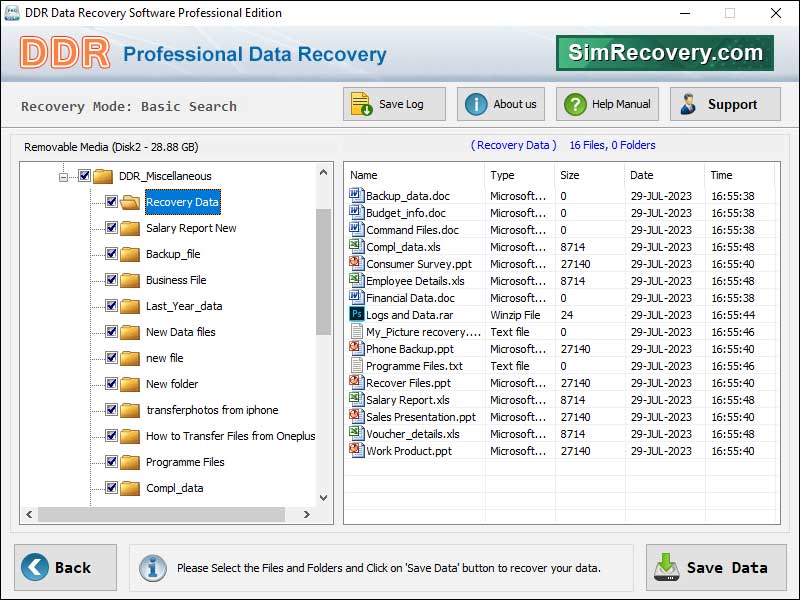Click the Recovery Data open folder icon

click(130, 202)
